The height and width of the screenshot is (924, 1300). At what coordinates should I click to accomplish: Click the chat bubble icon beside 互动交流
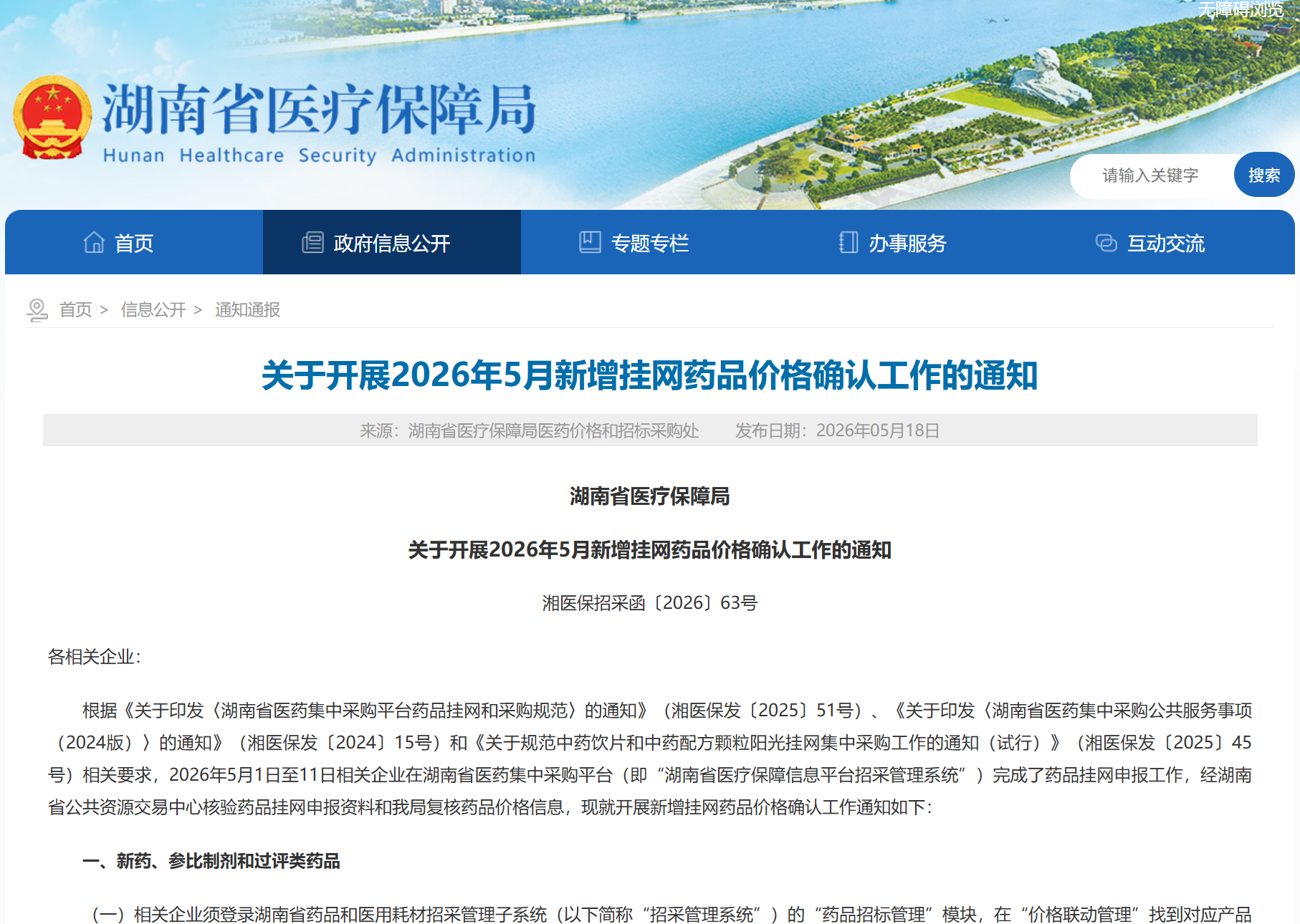pos(1106,243)
